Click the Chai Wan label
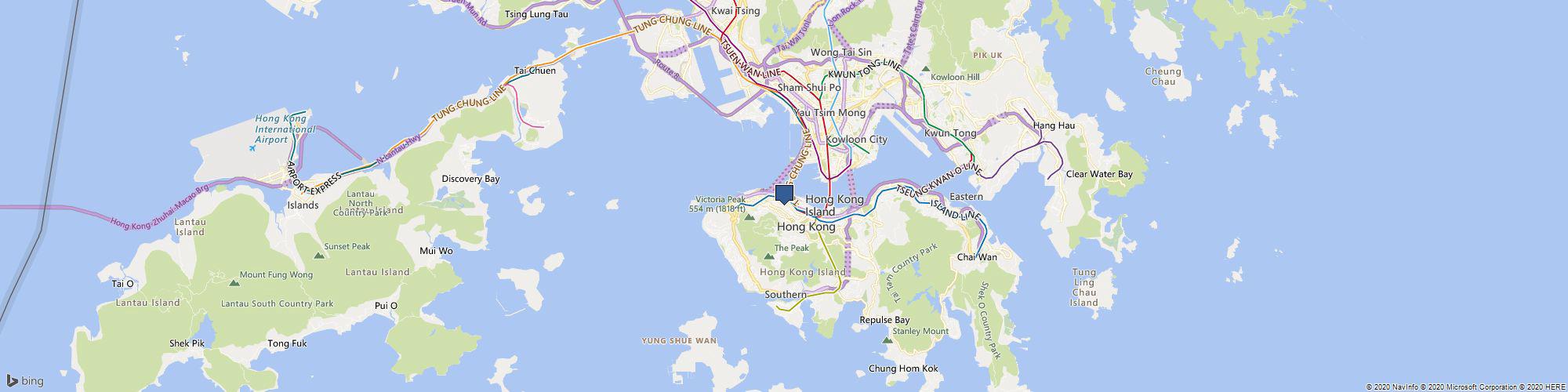 point(977,257)
